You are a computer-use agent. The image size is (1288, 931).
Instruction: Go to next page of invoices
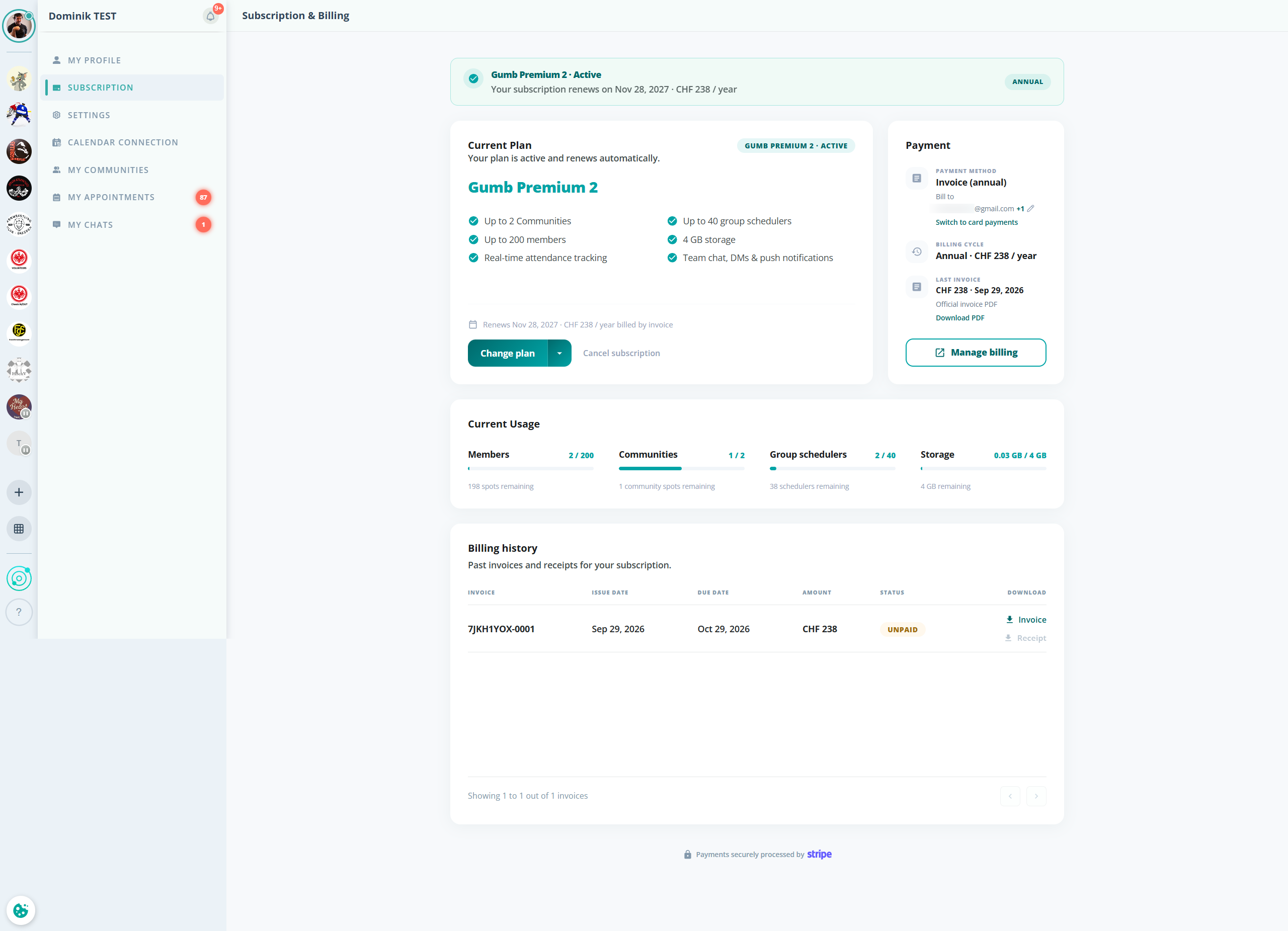(x=1036, y=796)
